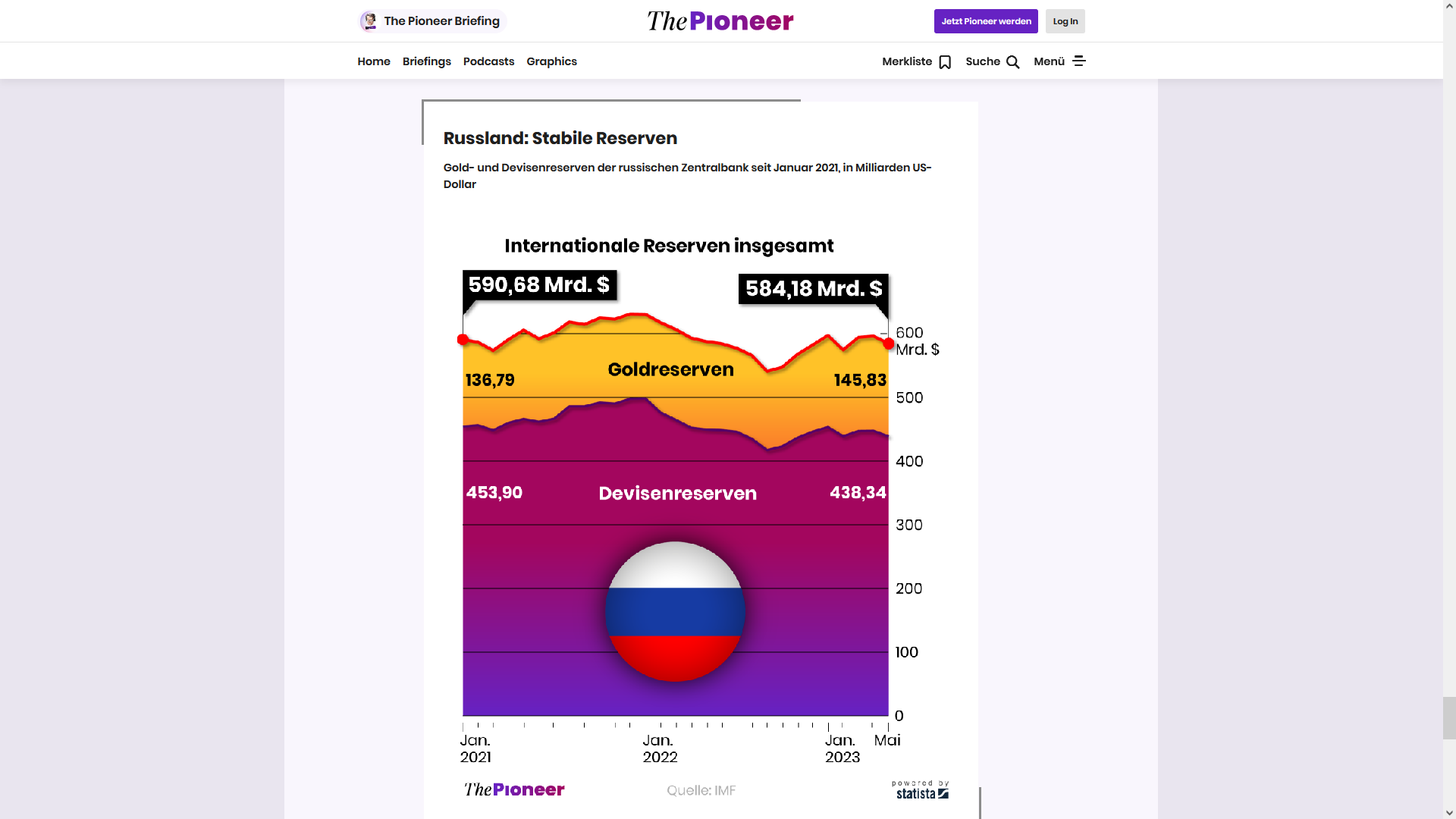The width and height of the screenshot is (1456, 819).
Task: Open The Pioneer Briefing link
Action: [x=441, y=21]
